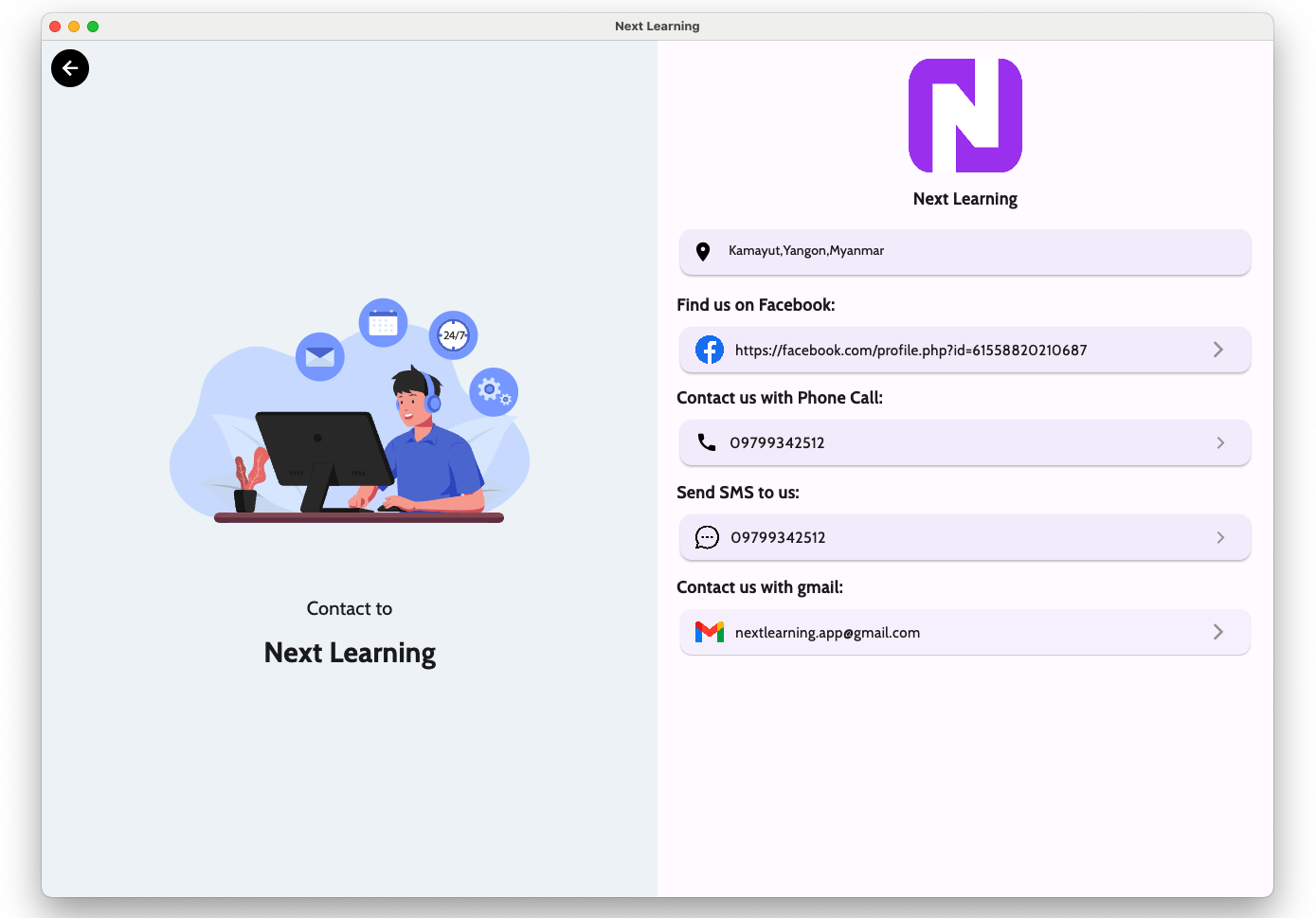Click the Facebook logo icon
This screenshot has height=918, width=1316.
click(709, 351)
